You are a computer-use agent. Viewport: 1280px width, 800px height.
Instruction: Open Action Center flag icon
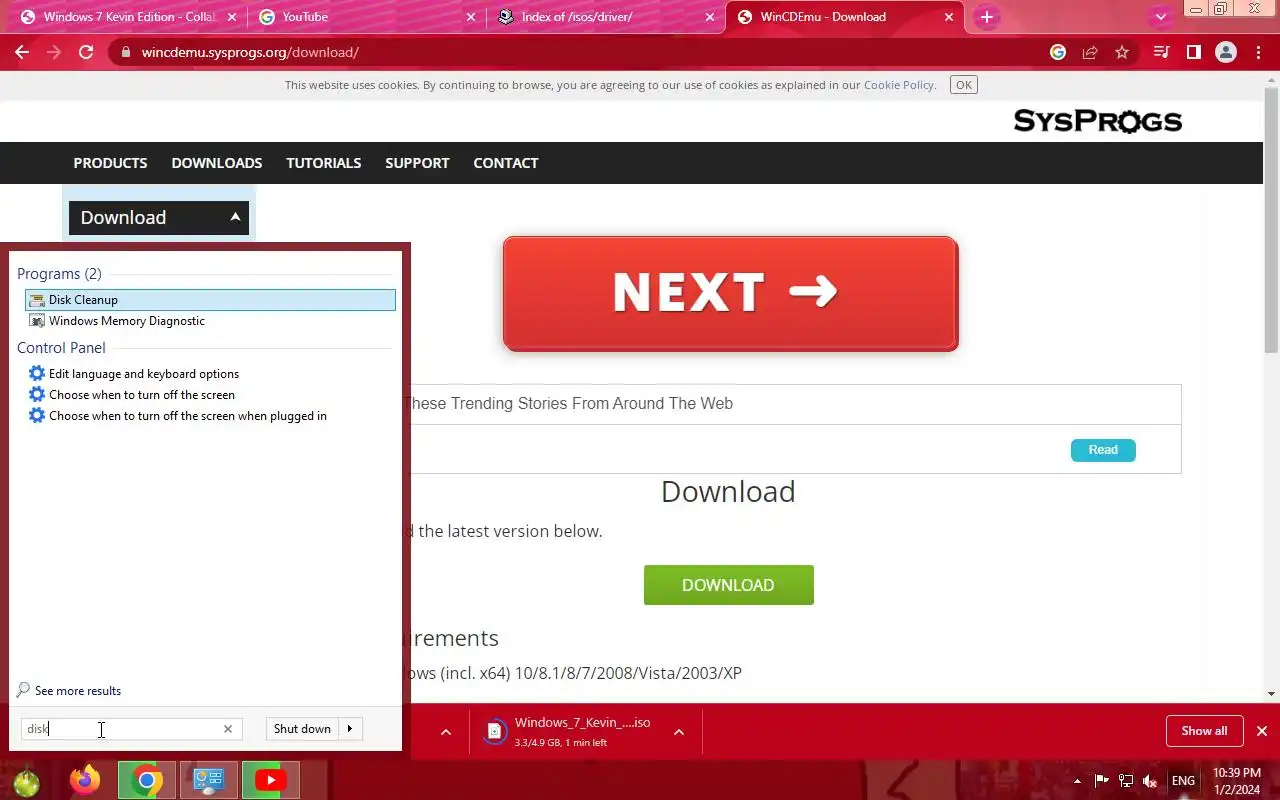(1102, 781)
